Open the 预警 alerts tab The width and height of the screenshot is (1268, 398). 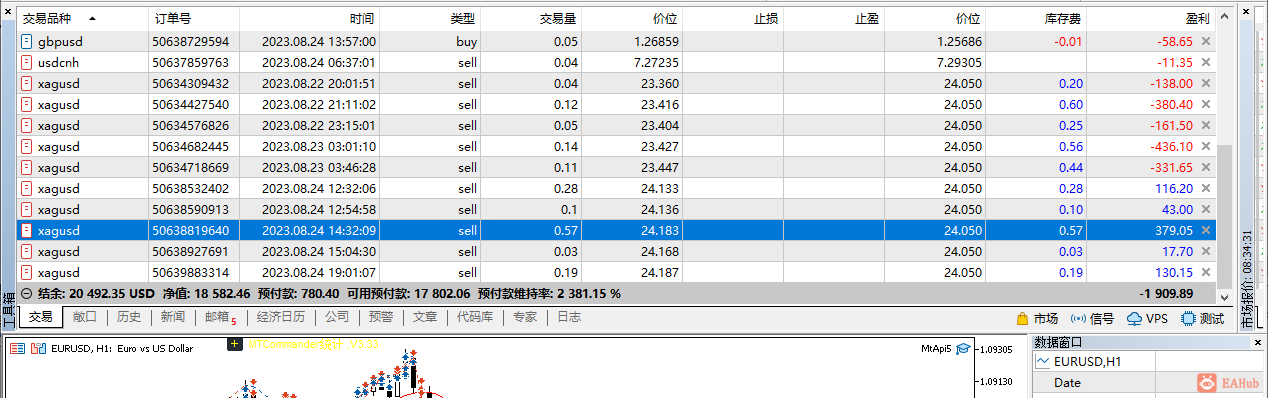click(381, 317)
